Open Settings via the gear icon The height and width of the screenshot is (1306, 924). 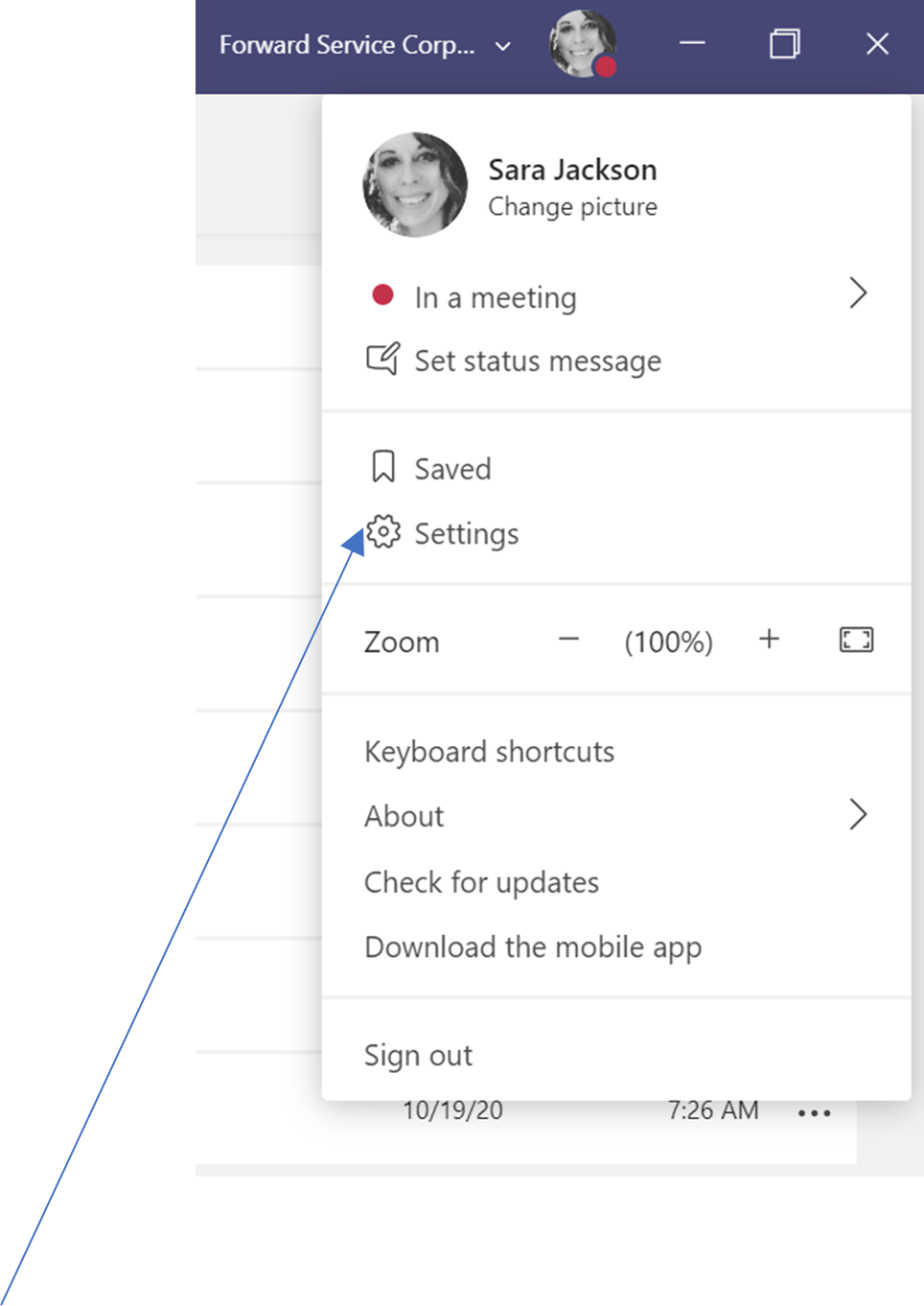click(384, 533)
